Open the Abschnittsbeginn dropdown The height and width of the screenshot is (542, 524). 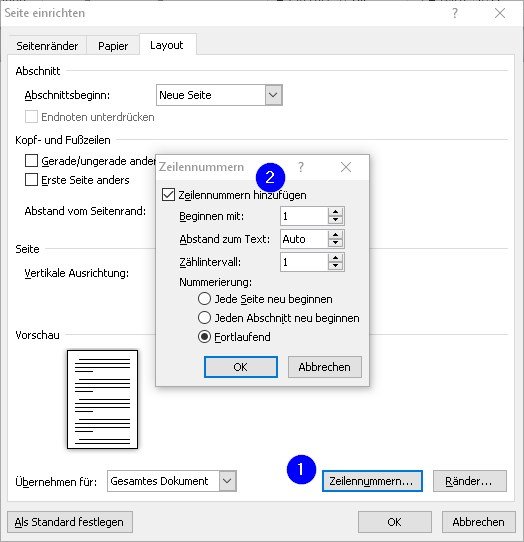(273, 95)
